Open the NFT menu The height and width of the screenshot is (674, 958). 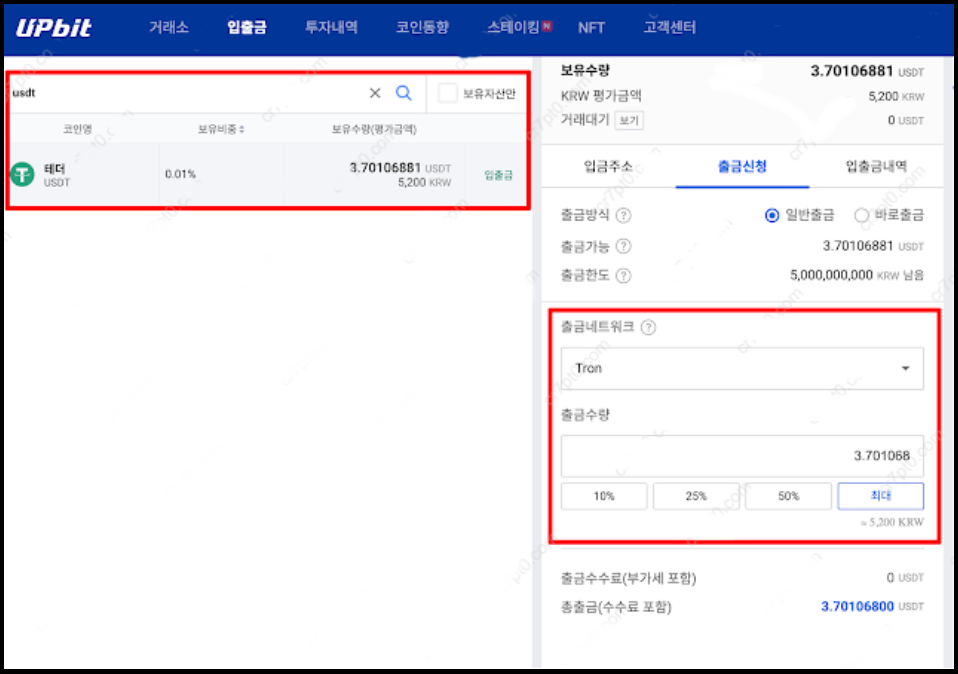(591, 27)
